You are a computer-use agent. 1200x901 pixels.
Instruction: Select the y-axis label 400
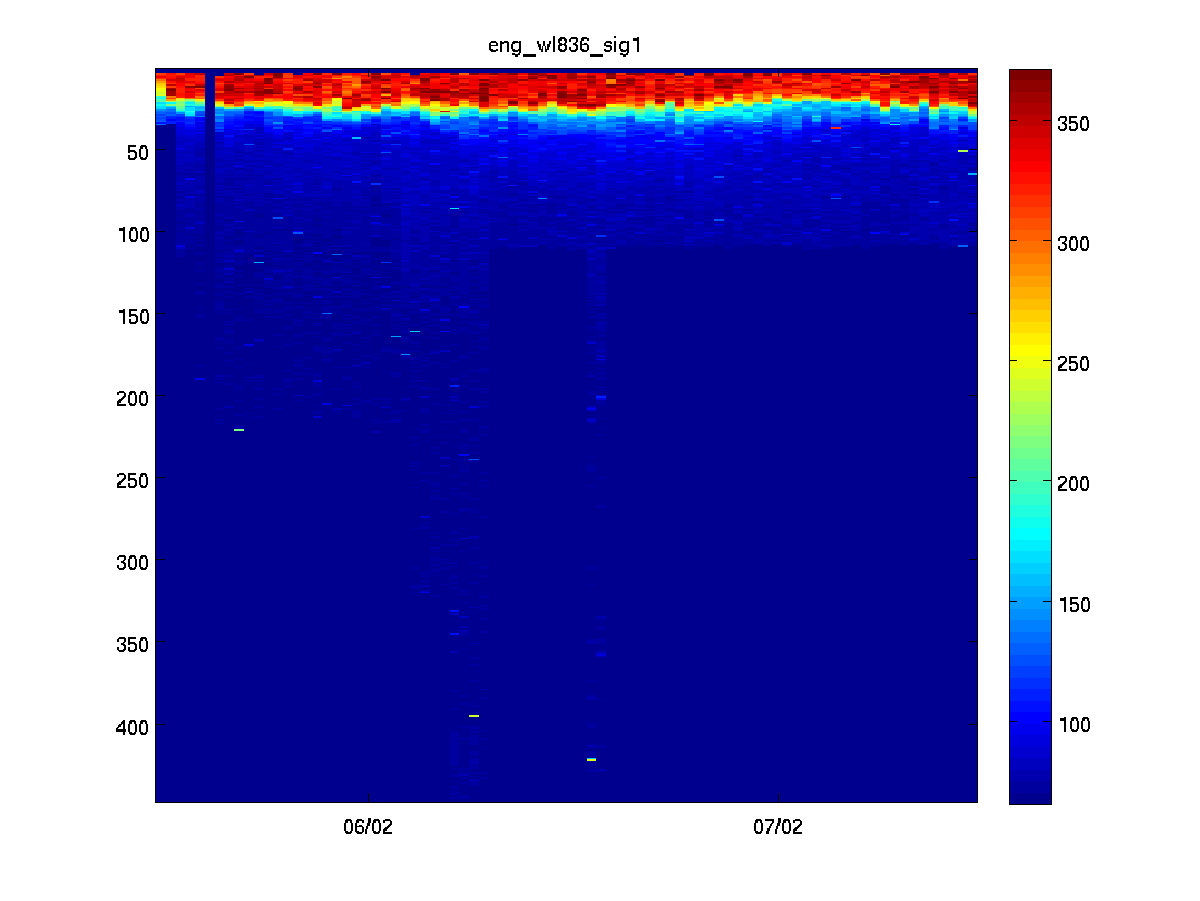134,726
